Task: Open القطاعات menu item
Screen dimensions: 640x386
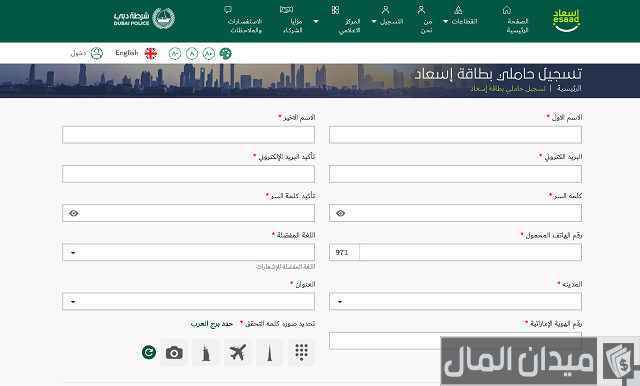Action: (x=464, y=21)
